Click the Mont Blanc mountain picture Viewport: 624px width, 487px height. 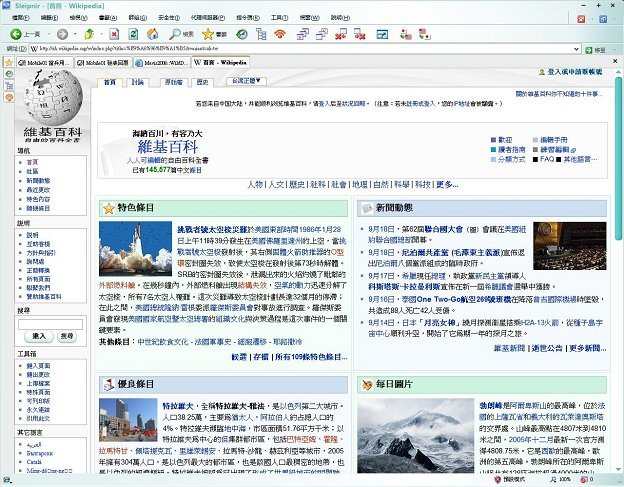click(415, 436)
